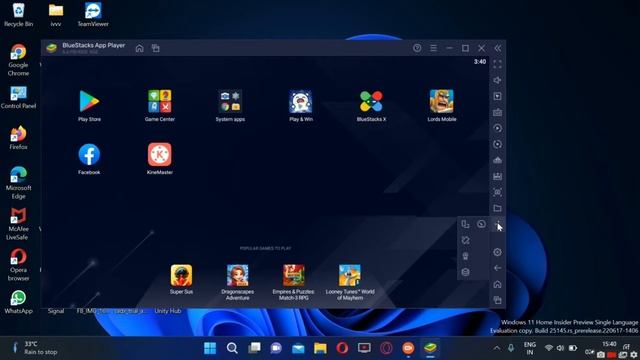Open the System apps folder
Image resolution: width=640 pixels, height=360 pixels.
pyautogui.click(x=230, y=102)
